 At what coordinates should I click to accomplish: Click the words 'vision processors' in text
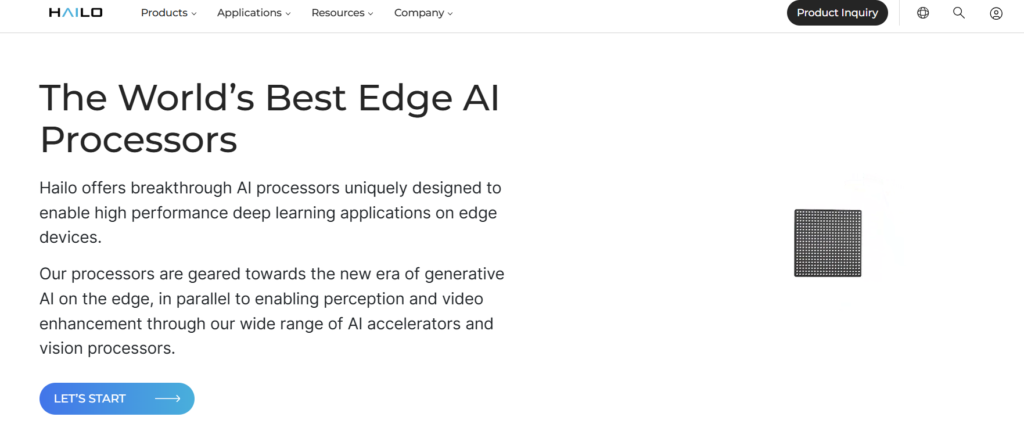tap(107, 348)
